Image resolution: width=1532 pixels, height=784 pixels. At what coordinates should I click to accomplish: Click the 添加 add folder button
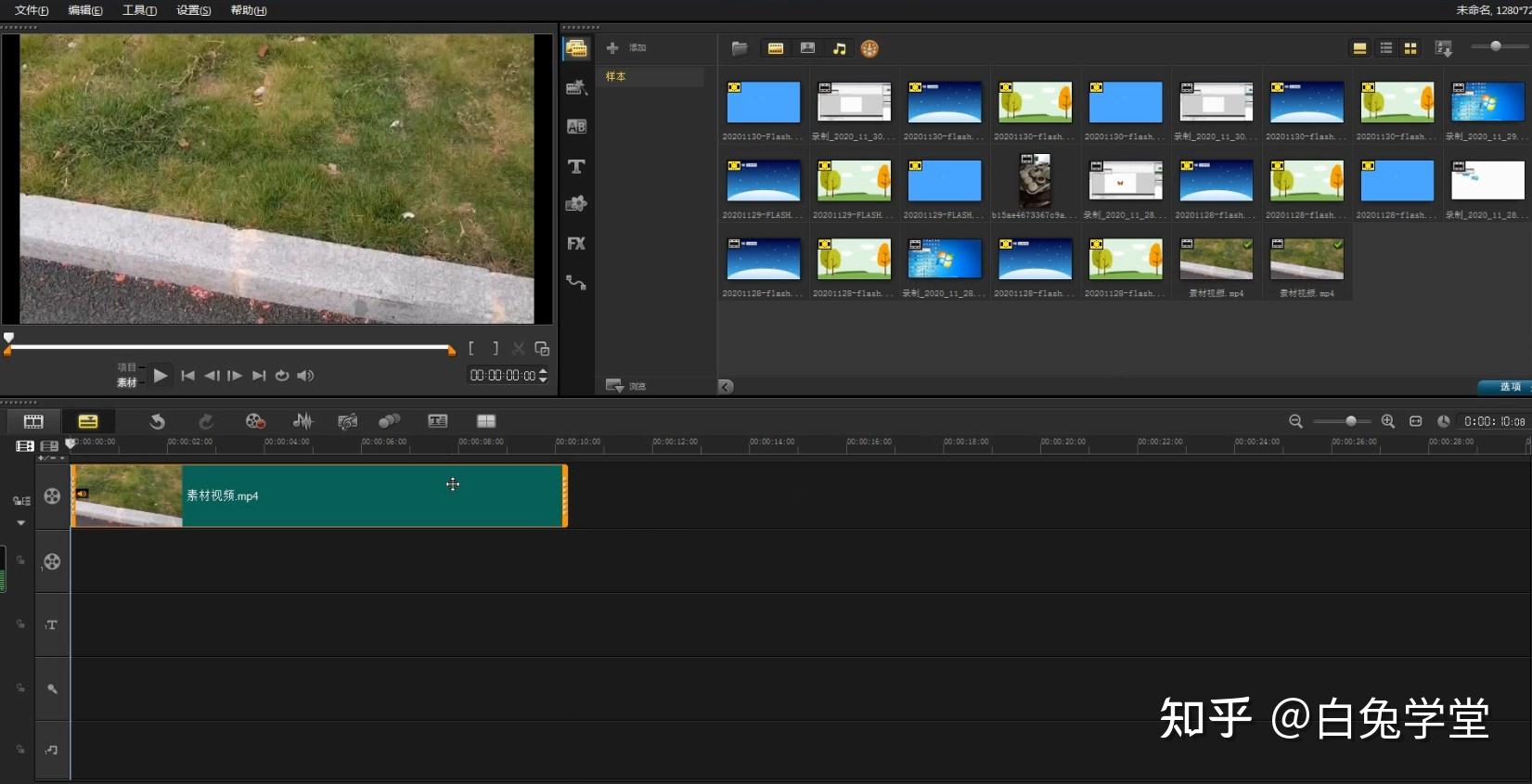click(x=626, y=47)
